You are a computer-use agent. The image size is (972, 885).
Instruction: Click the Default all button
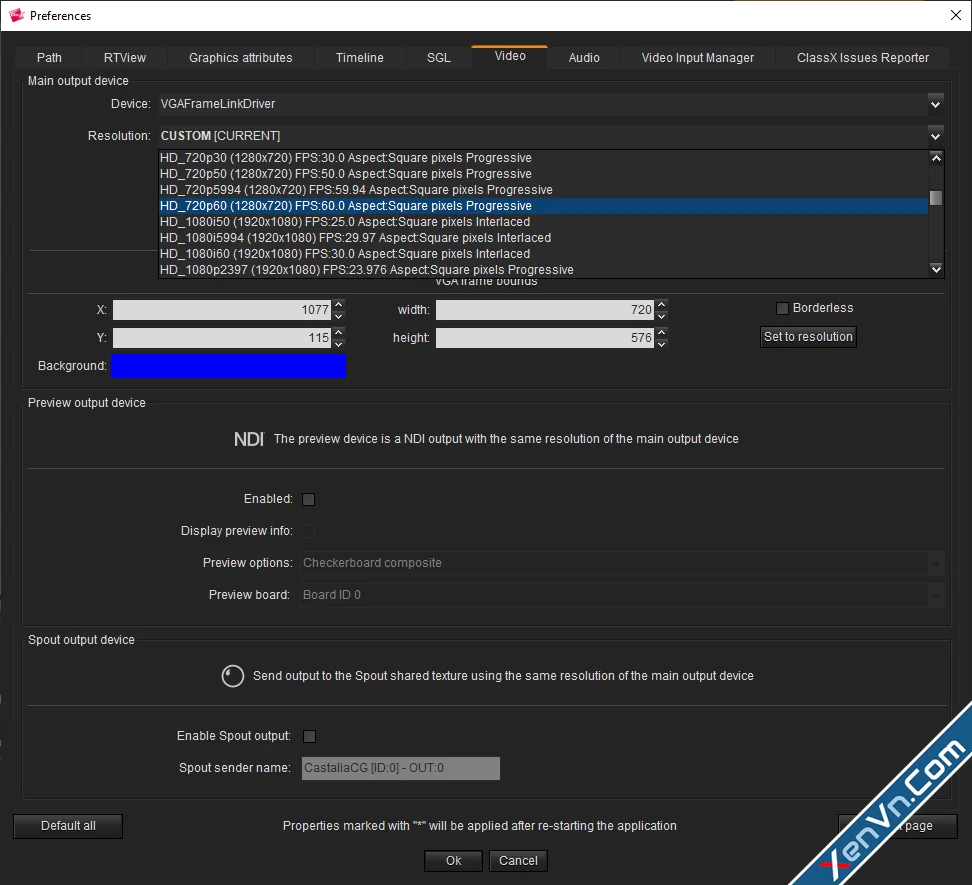click(x=68, y=826)
